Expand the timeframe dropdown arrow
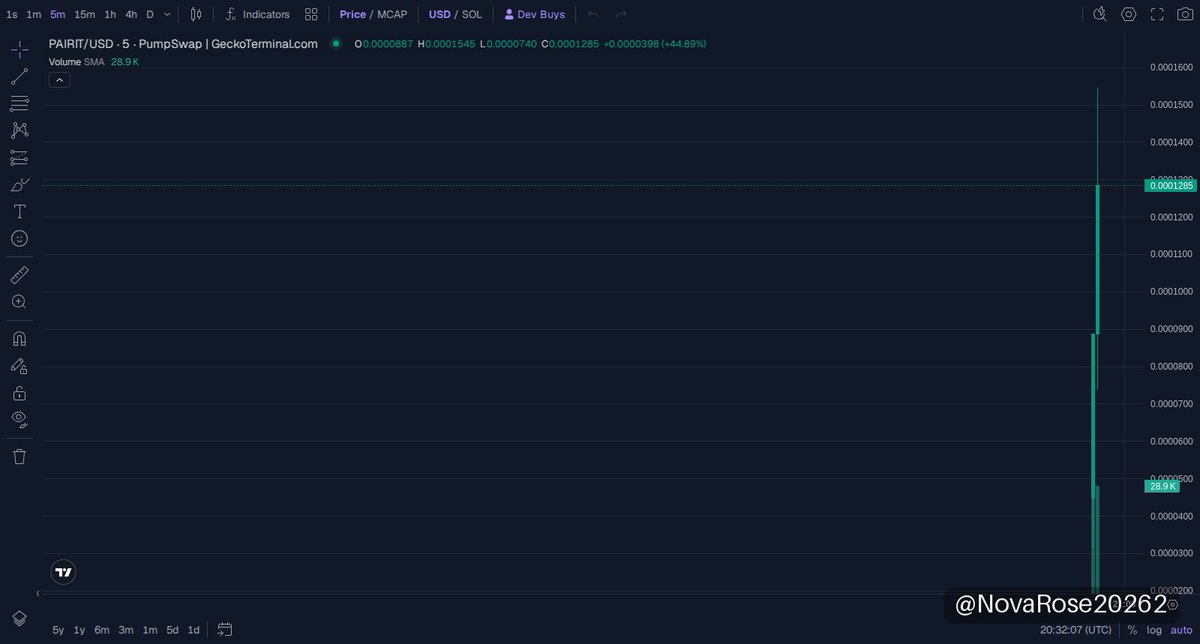Screen dimensions: 1200x644 167,14
